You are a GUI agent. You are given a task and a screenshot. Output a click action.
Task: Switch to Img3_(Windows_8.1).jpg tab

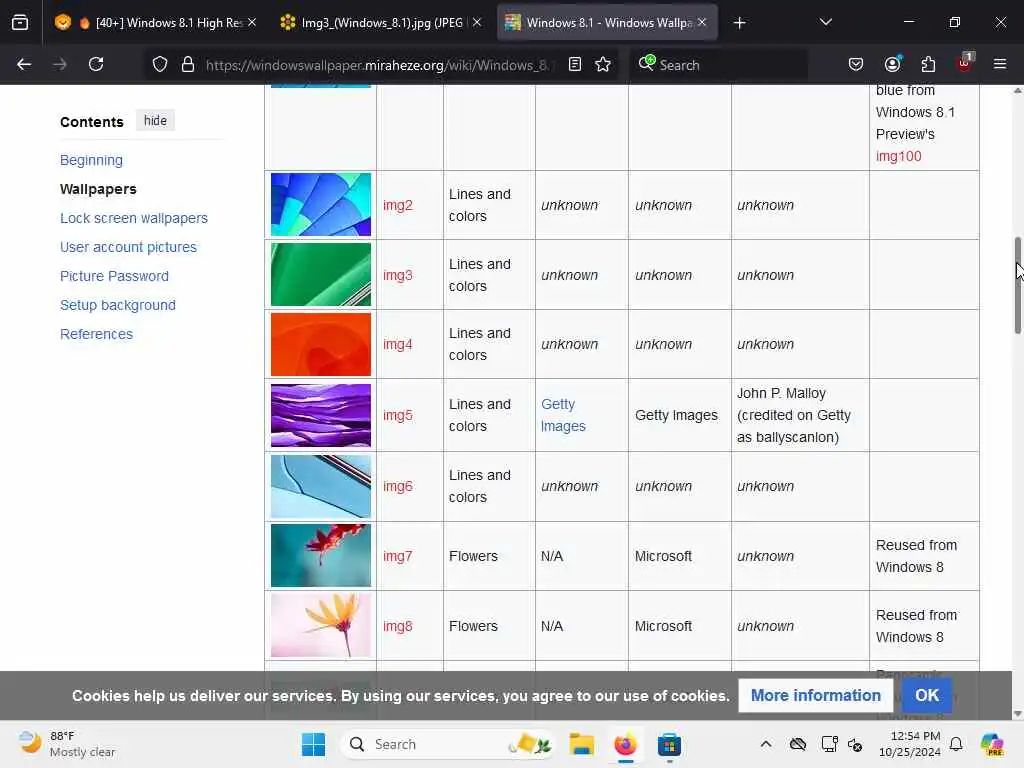click(380, 23)
